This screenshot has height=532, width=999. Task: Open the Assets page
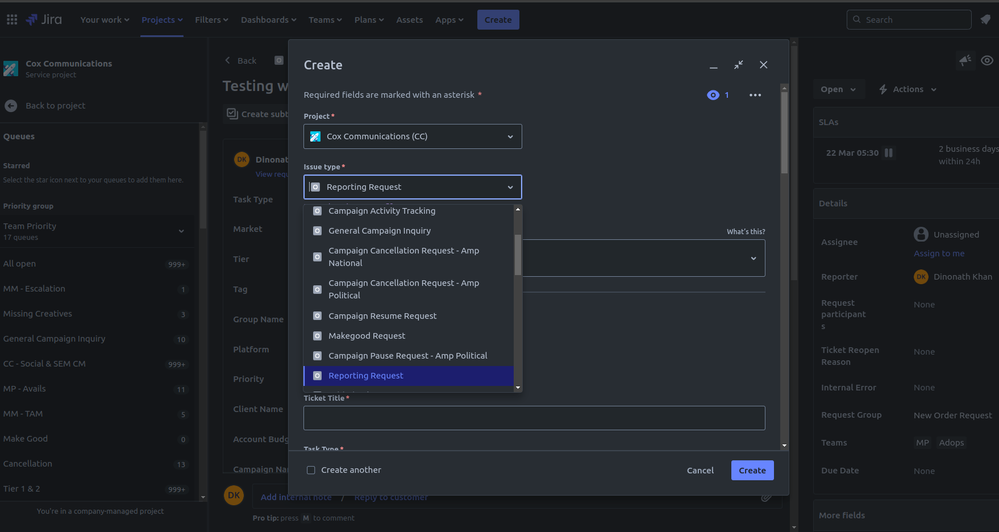click(x=410, y=20)
